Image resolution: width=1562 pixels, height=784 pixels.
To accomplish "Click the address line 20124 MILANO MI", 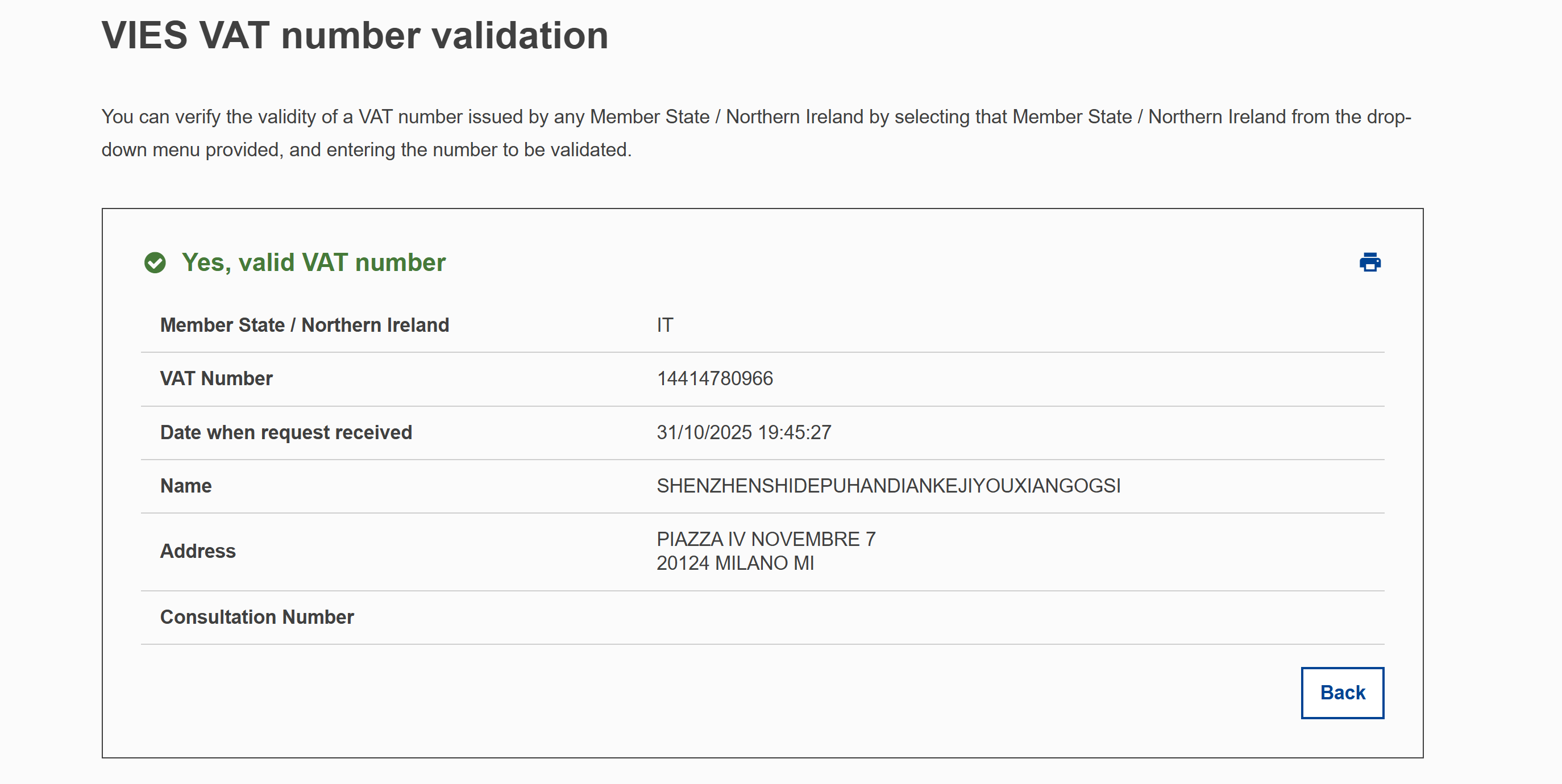I will (x=735, y=564).
